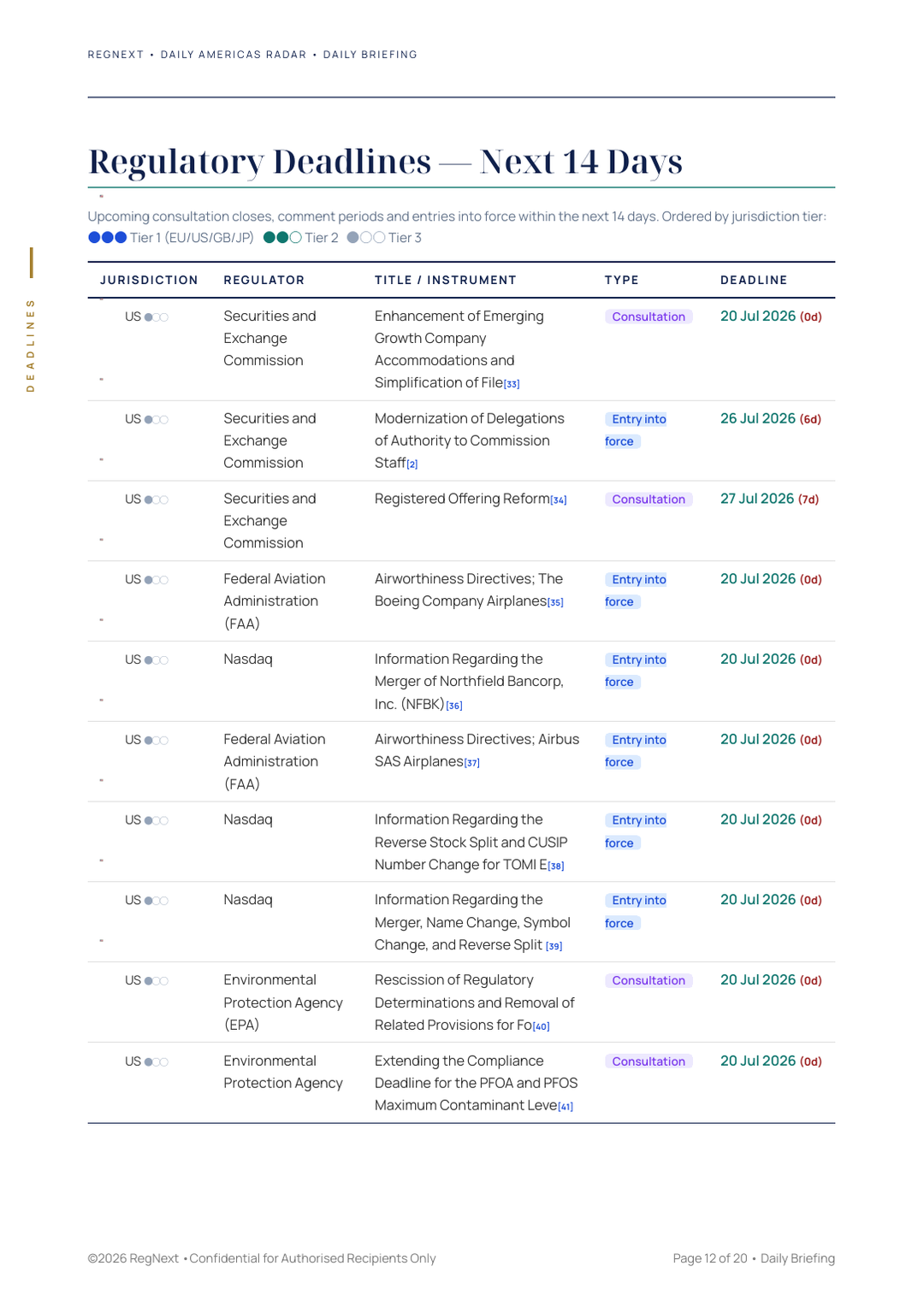Image resolution: width=924 pixels, height=1307 pixels.
Task: Click the Northfield Bancorp merger title
Action: (469, 682)
